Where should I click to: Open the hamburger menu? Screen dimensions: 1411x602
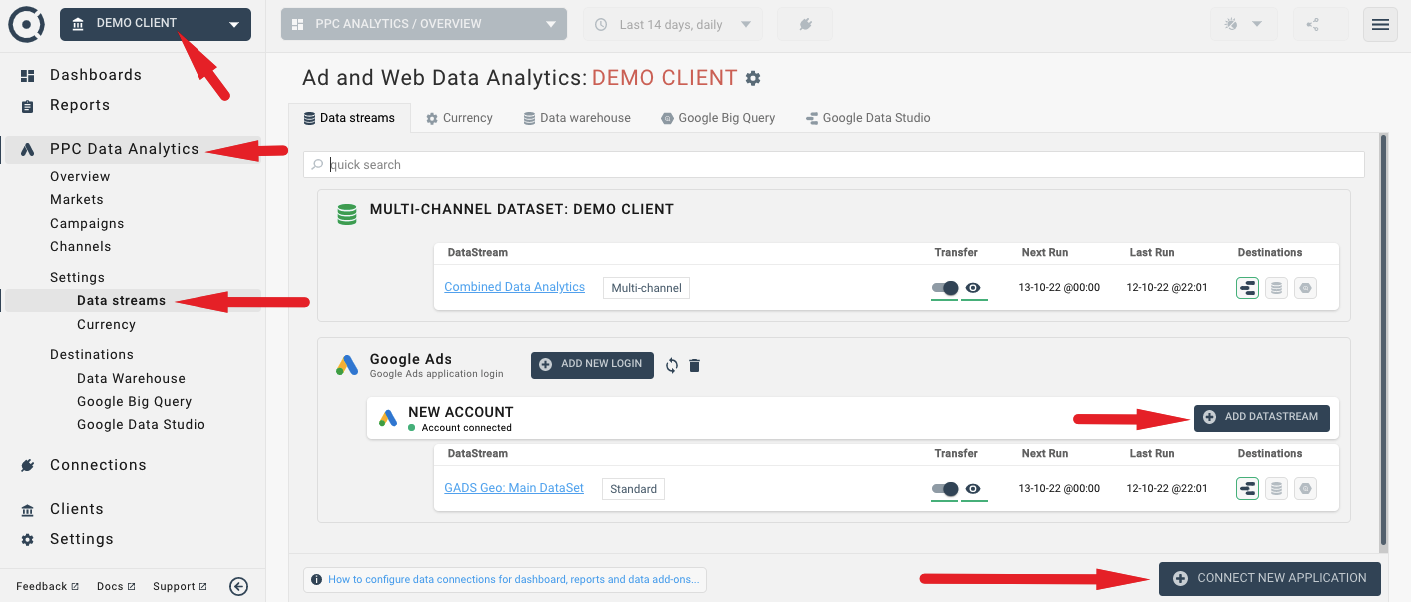[1380, 24]
